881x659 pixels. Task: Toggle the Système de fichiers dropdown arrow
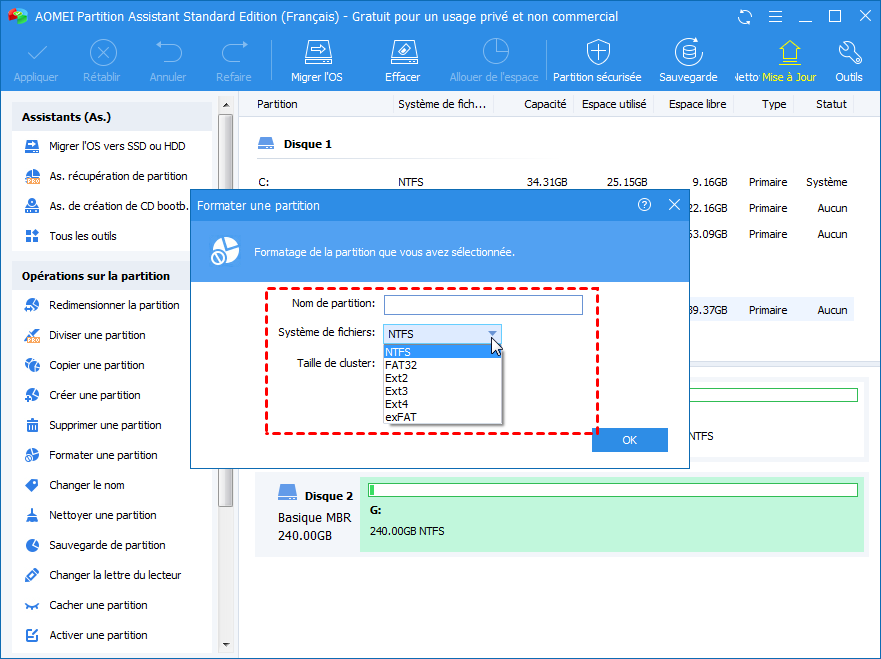[492, 334]
